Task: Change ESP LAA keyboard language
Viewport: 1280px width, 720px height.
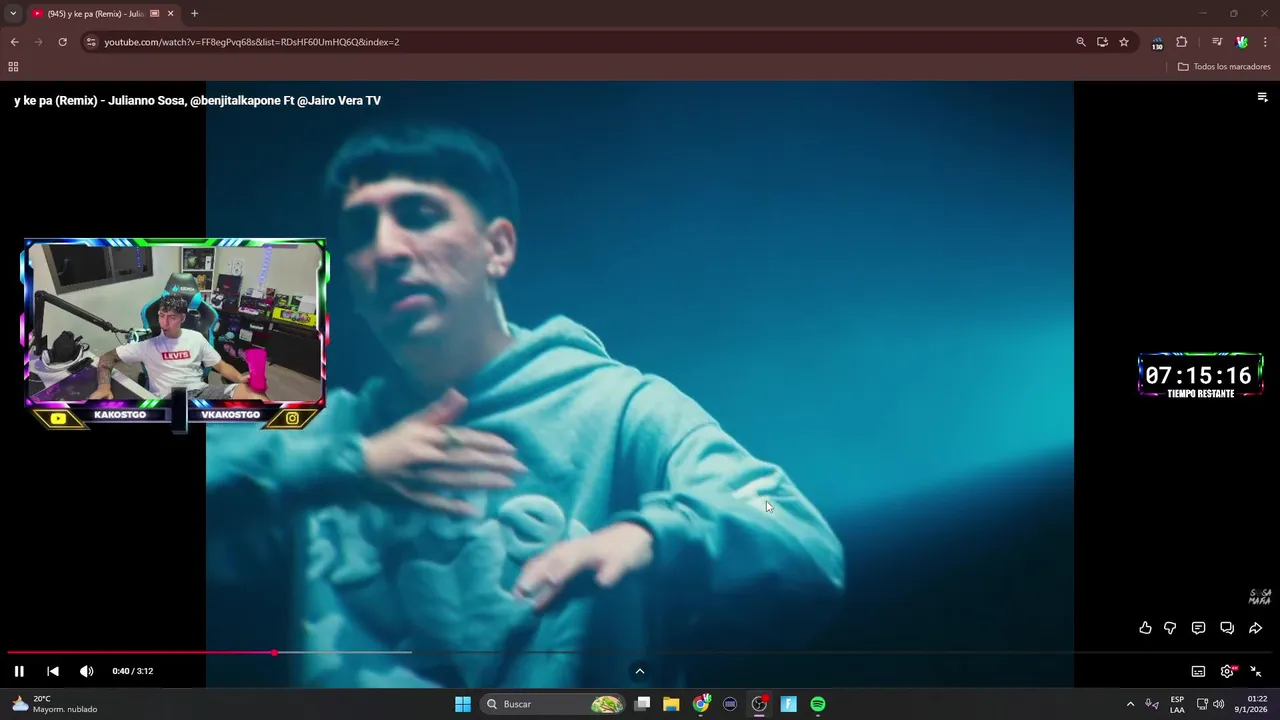Action: (1177, 704)
